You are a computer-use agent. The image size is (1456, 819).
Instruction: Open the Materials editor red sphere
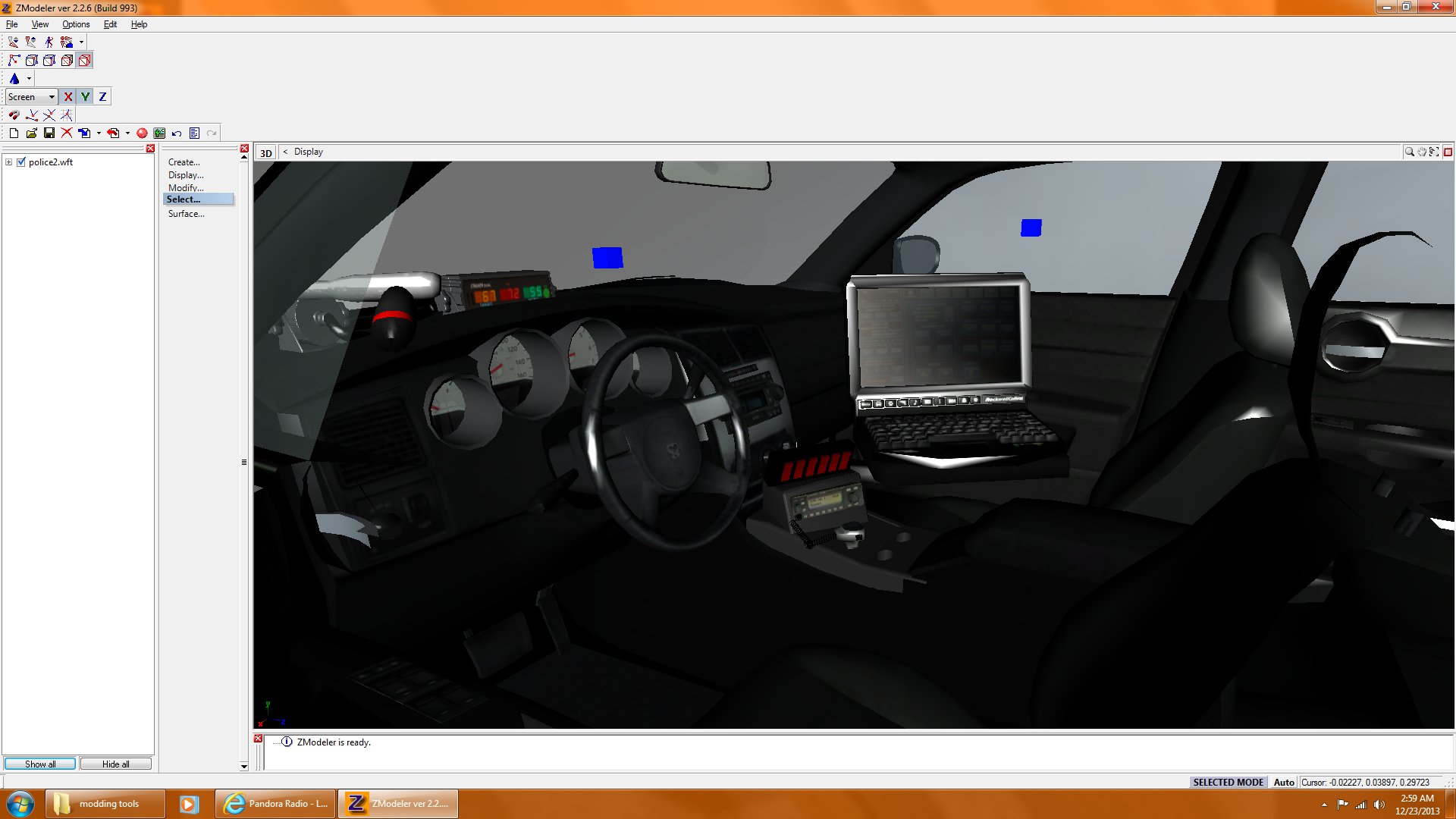click(x=142, y=133)
